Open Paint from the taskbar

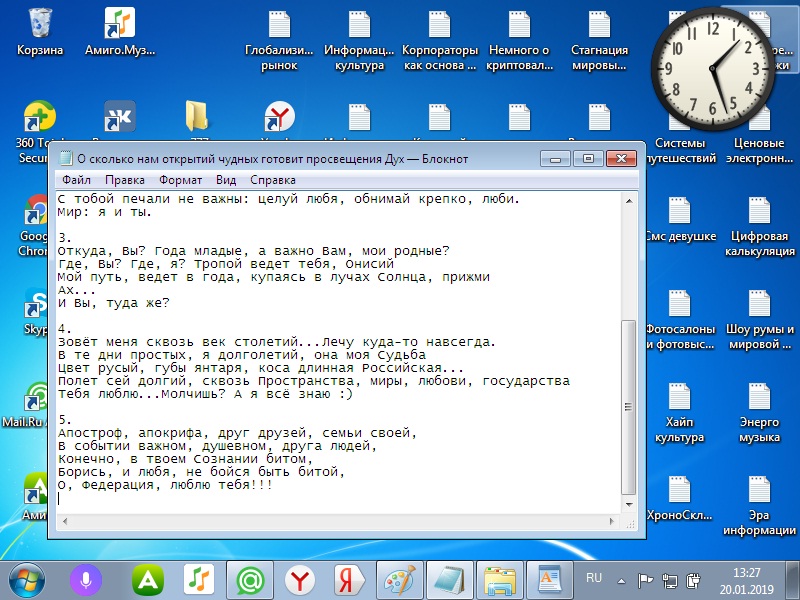coord(400,580)
